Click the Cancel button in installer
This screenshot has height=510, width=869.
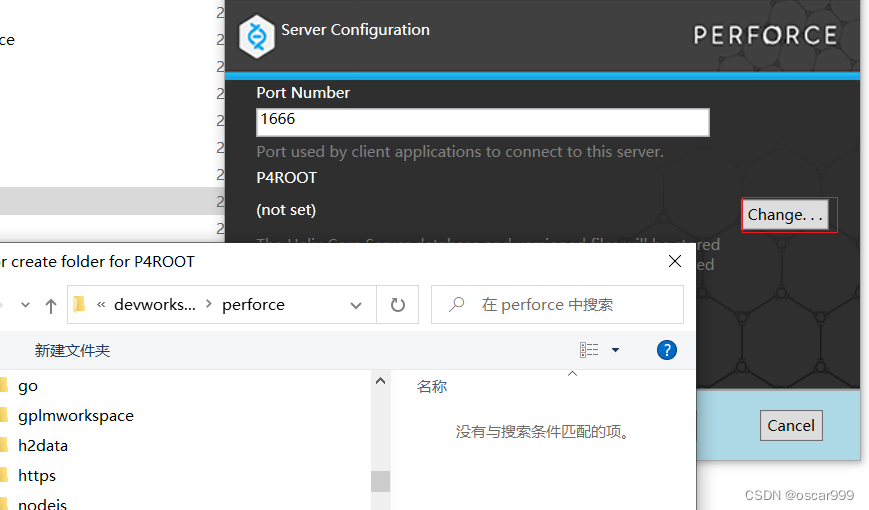[791, 425]
